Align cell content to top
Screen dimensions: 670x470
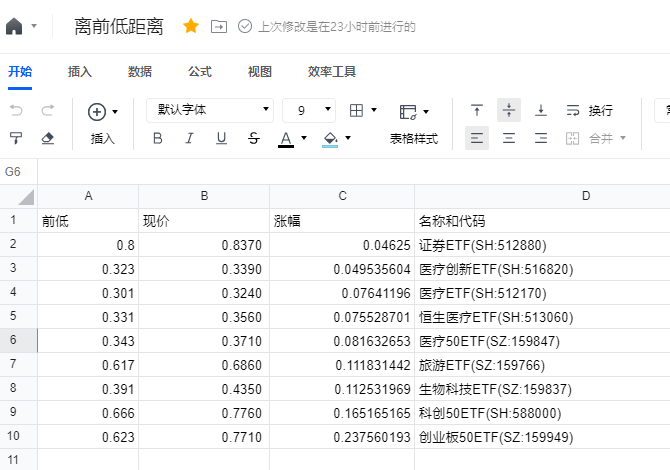pyautogui.click(x=477, y=110)
